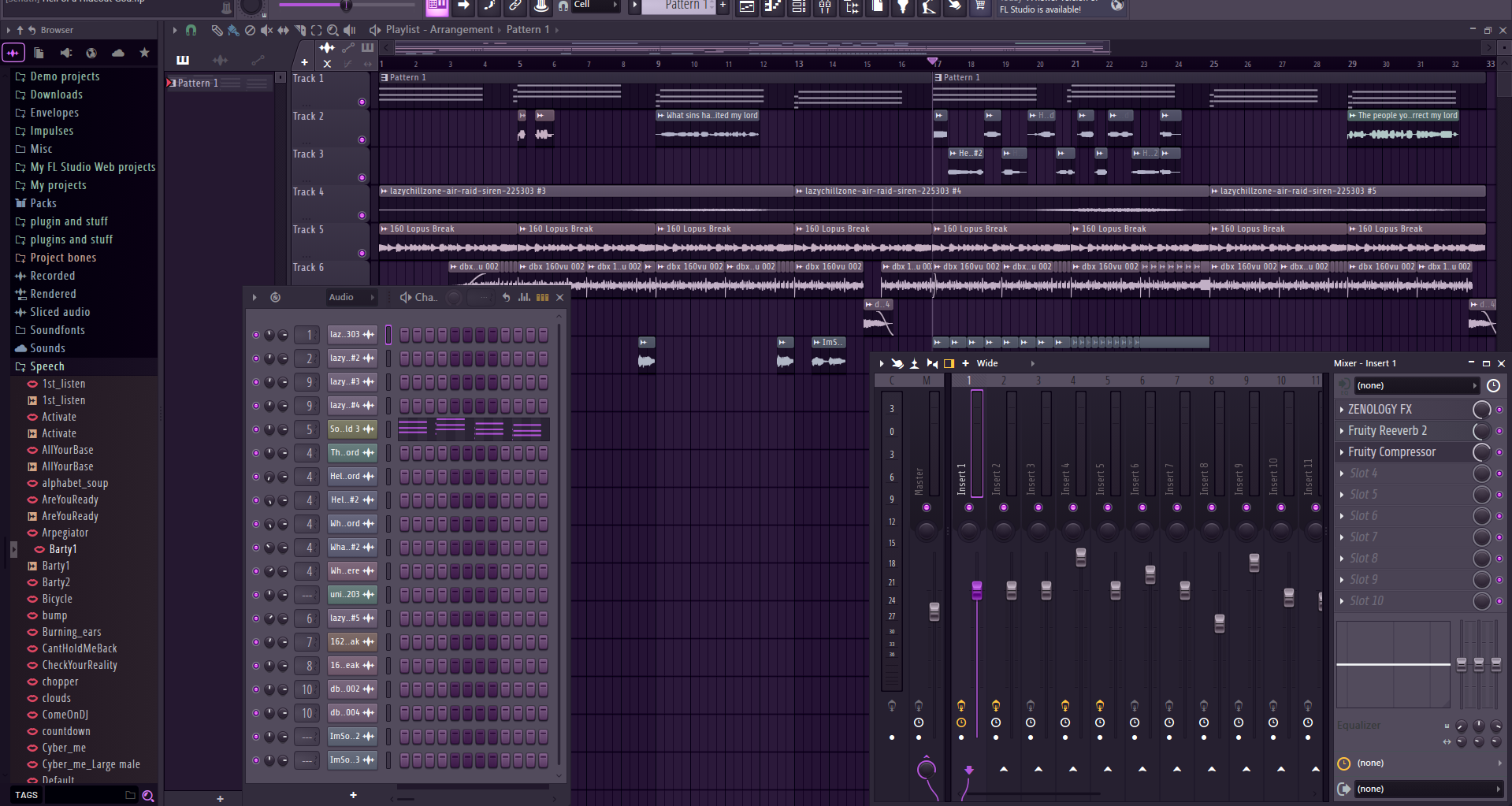Viewport: 1512px width, 806px height.
Task: Toggle Track 4 mute switch in Playlist
Action: 362,215
